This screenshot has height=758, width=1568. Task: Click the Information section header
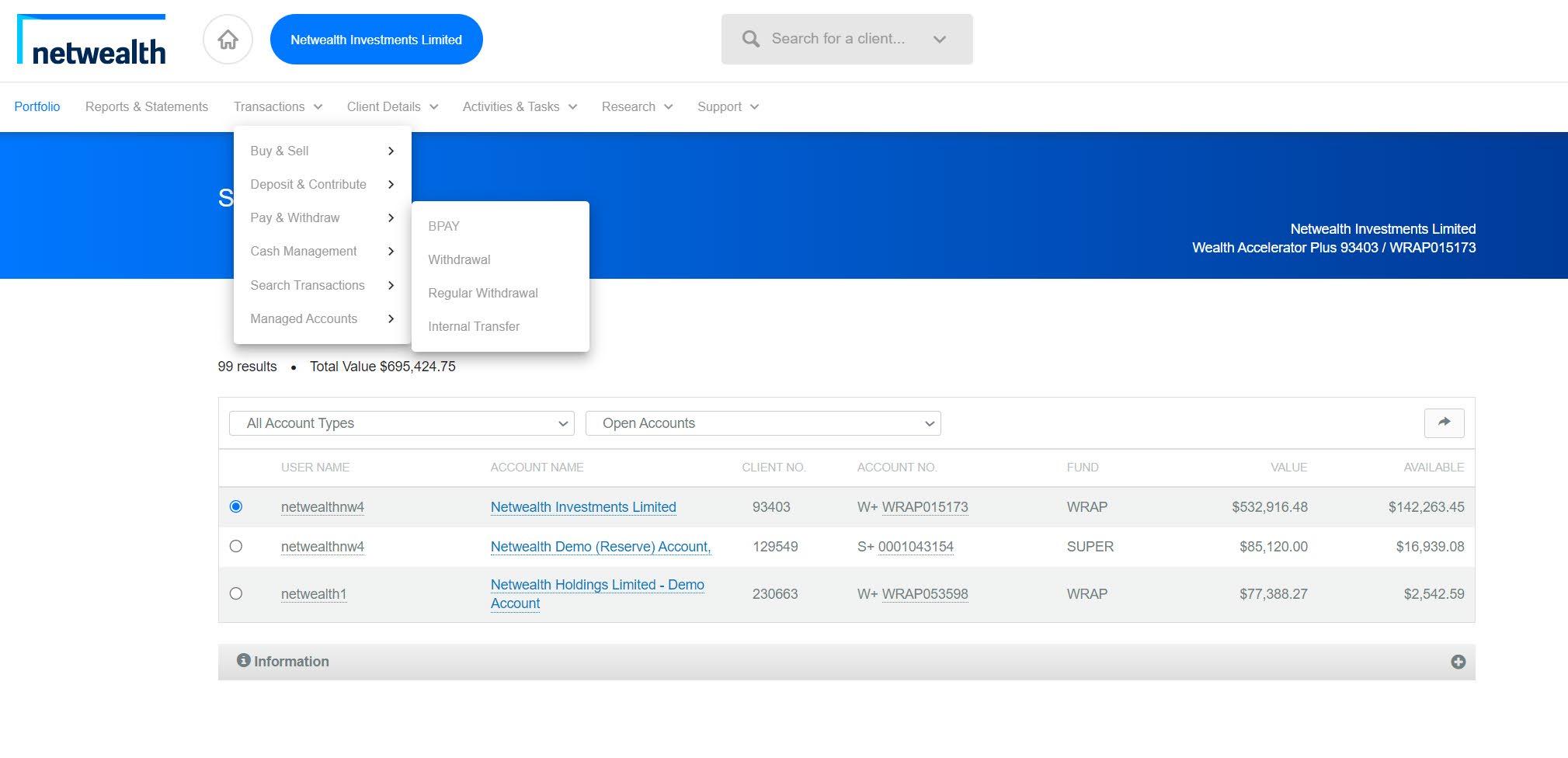847,662
